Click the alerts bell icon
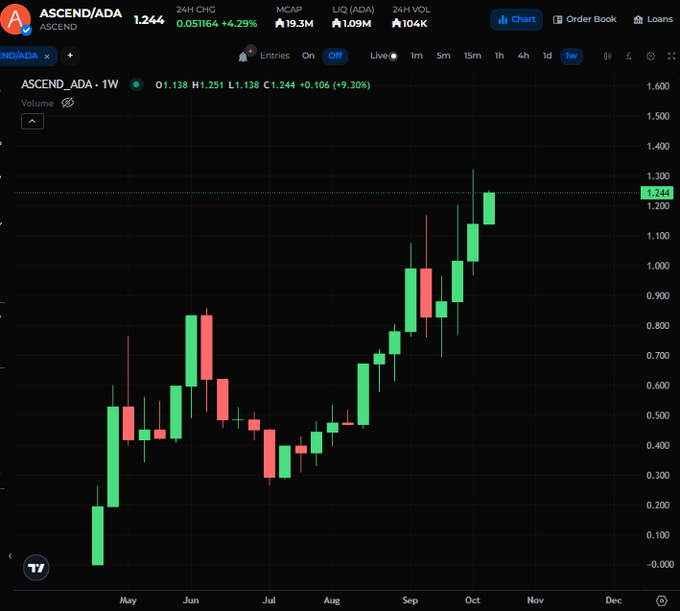 [243, 57]
